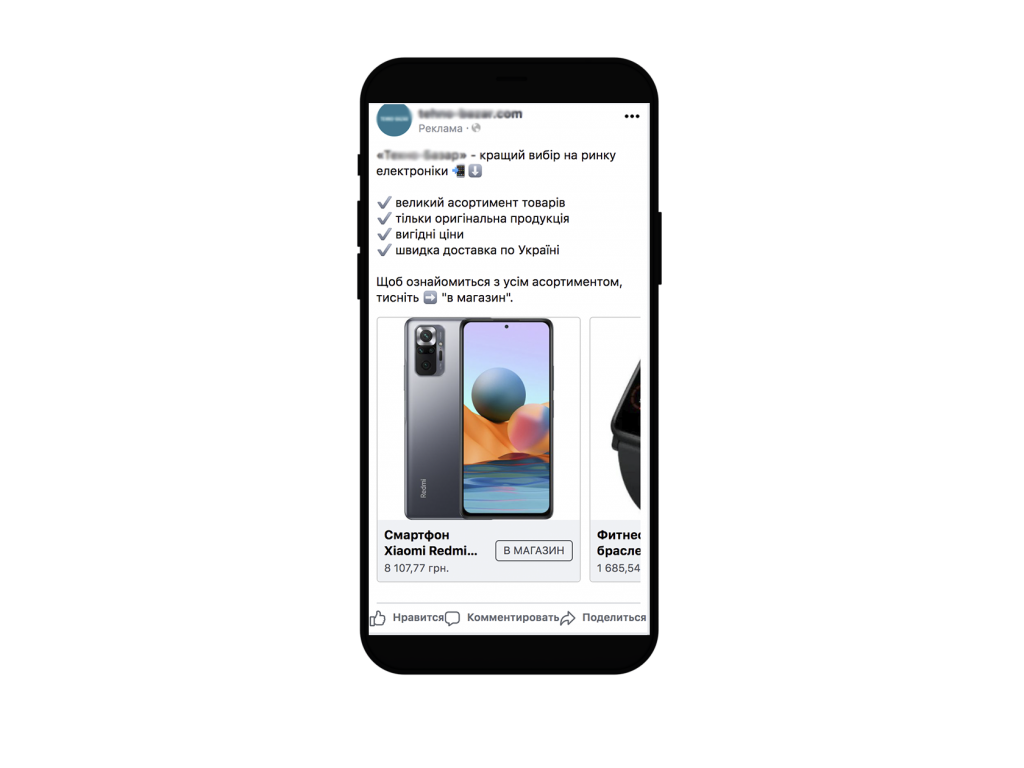Open the three-dot post options menu

click(x=632, y=116)
